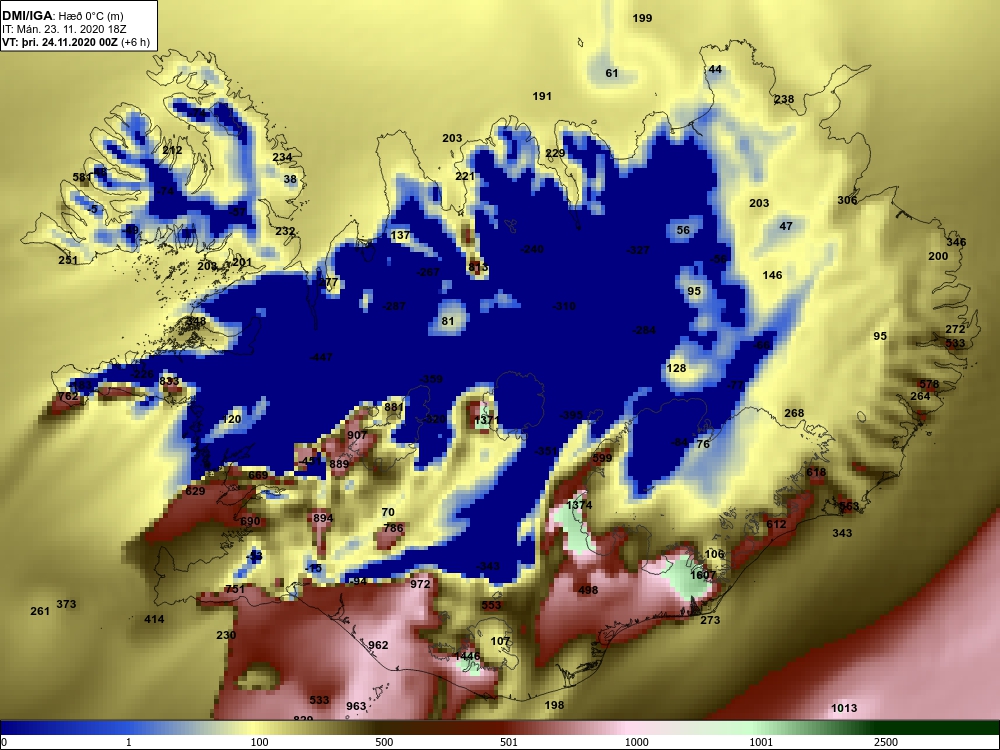Click the value 47 on the map
The width and height of the screenshot is (1000, 750).
pyautogui.click(x=786, y=226)
